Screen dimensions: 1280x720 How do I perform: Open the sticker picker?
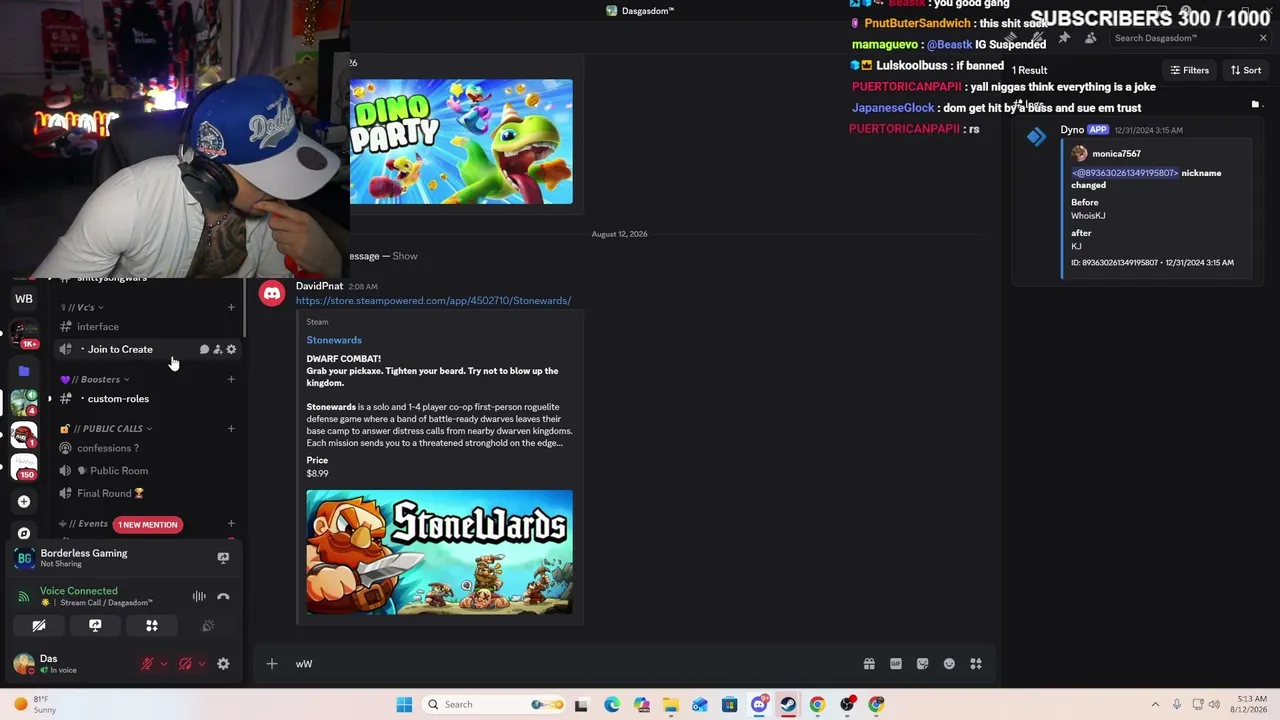(922, 664)
